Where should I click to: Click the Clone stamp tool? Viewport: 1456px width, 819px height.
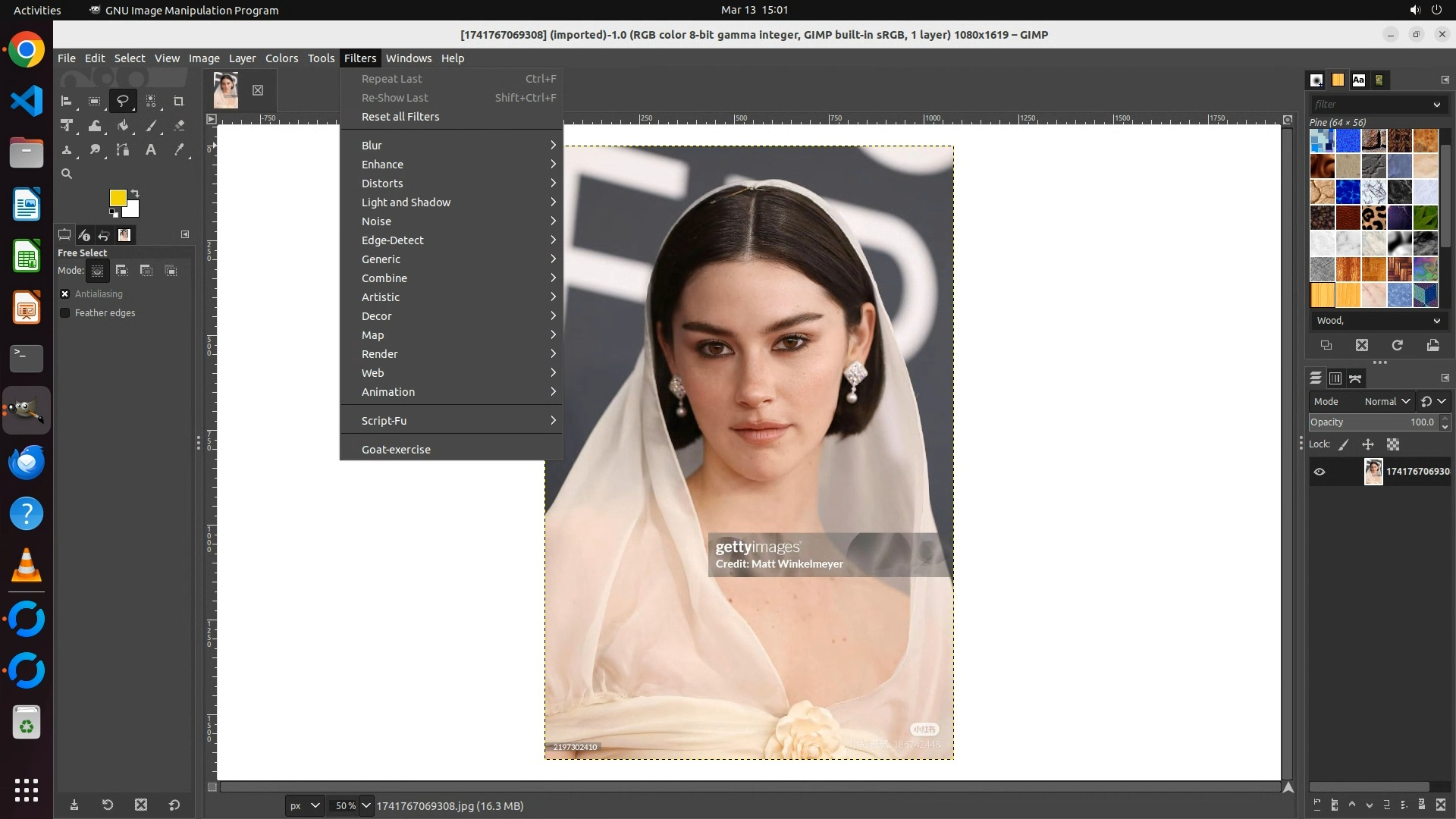tap(67, 150)
